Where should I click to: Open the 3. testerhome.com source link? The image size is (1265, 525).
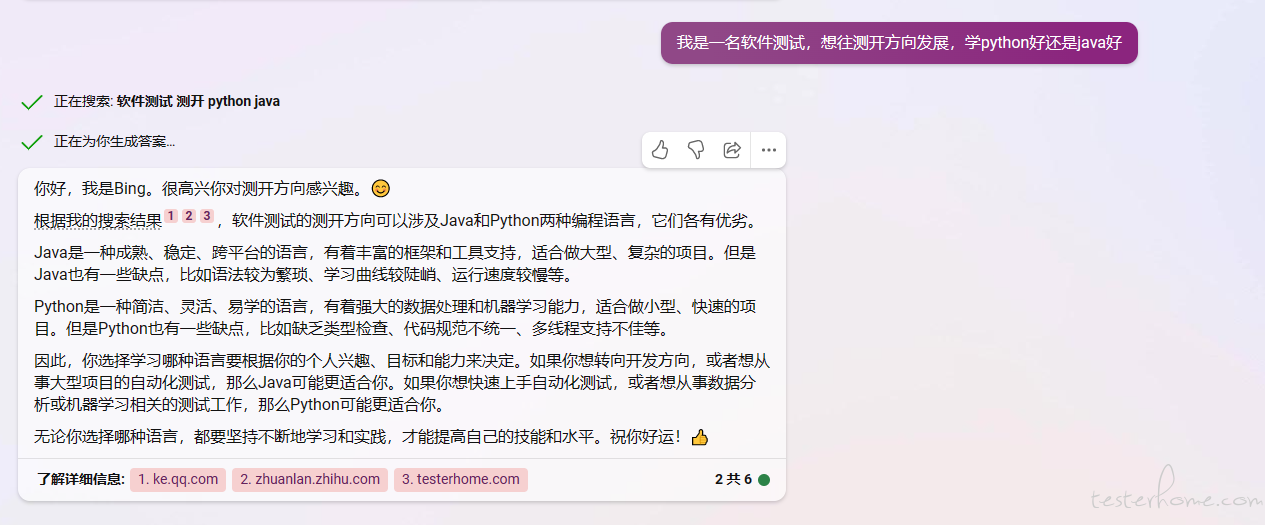click(461, 479)
